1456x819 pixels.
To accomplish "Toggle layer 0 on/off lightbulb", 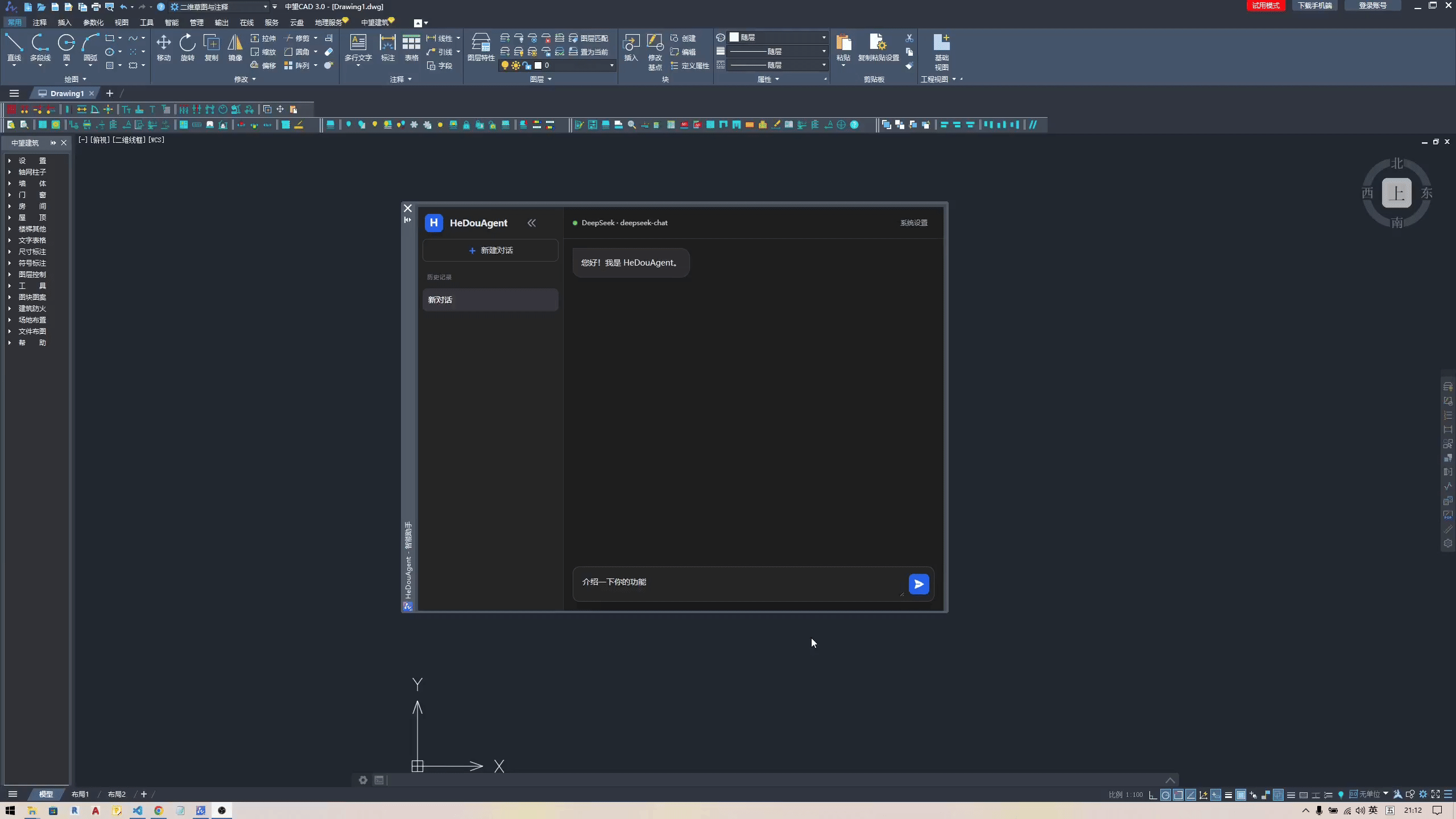I will point(504,65).
